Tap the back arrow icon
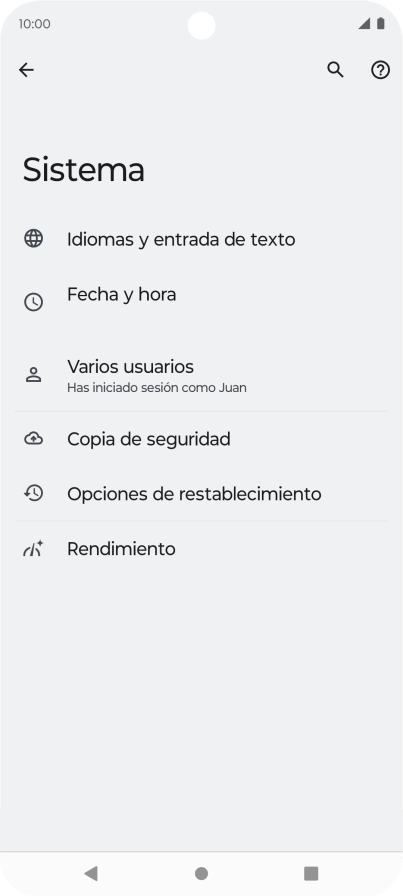Screen dimensions: 403x896 click(x=26, y=70)
